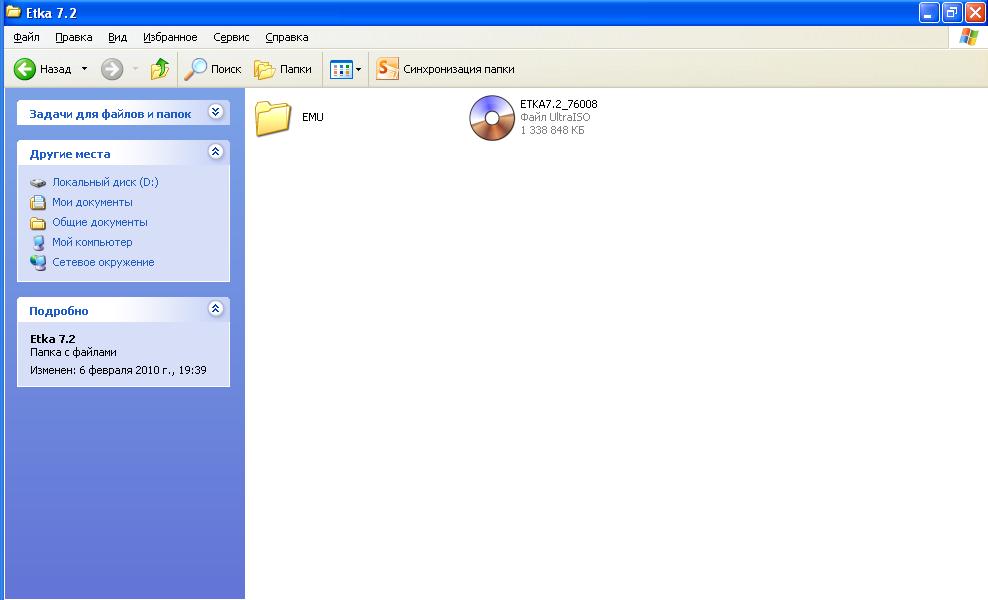
Task: Open the Tools (Сервис) menu
Action: pos(231,37)
